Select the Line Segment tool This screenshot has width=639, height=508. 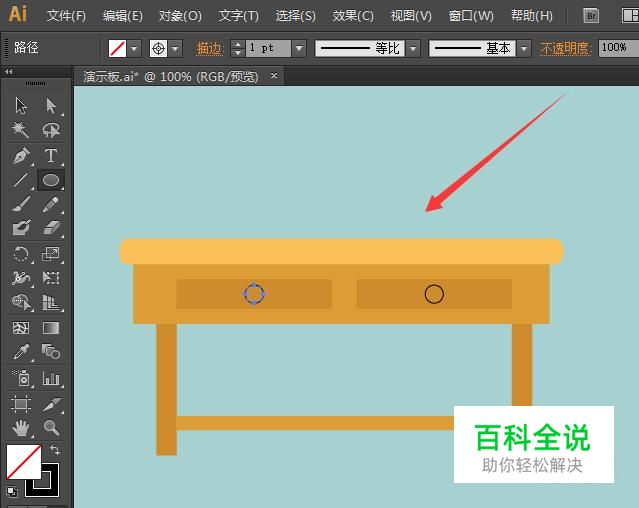(21, 180)
